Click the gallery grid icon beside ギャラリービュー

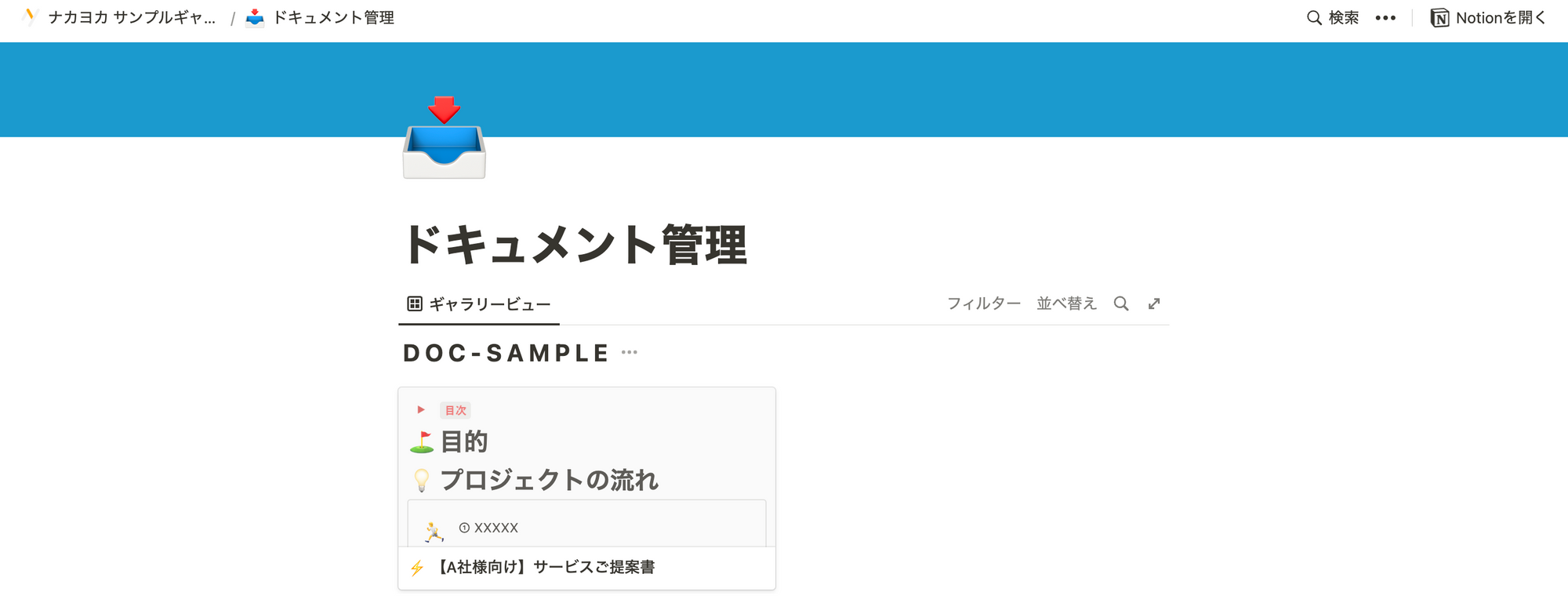pyautogui.click(x=415, y=304)
